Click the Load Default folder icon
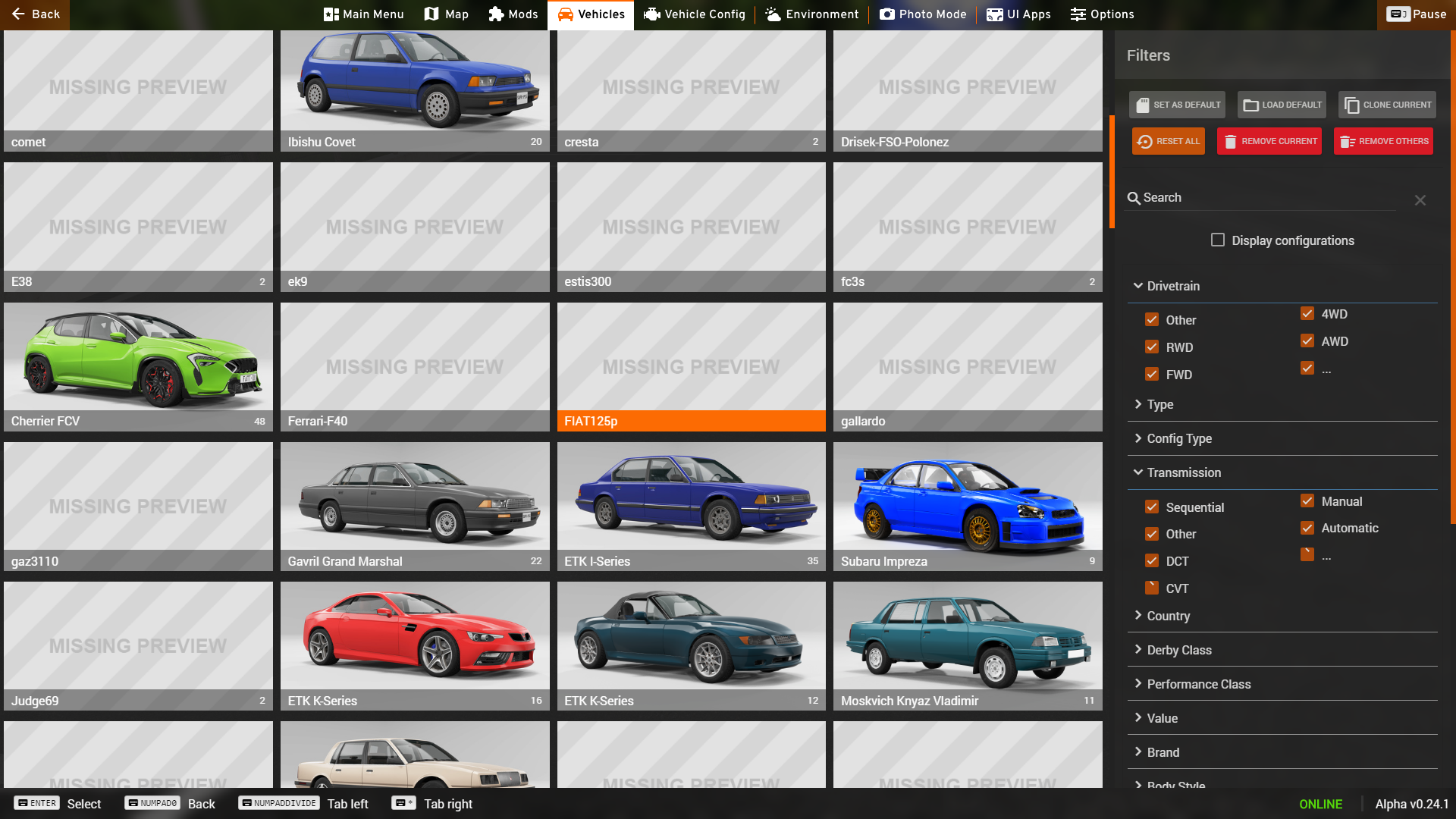Image resolution: width=1456 pixels, height=819 pixels. click(1251, 105)
